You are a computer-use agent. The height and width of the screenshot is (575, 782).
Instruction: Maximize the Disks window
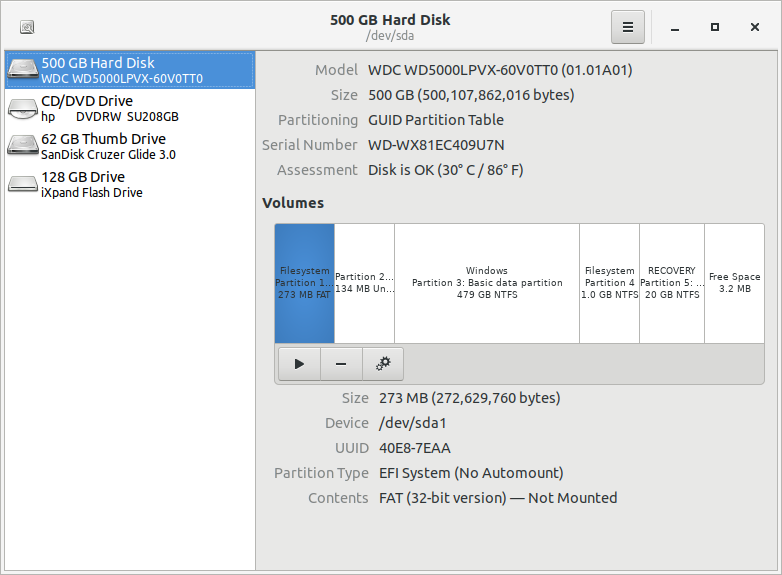point(715,27)
